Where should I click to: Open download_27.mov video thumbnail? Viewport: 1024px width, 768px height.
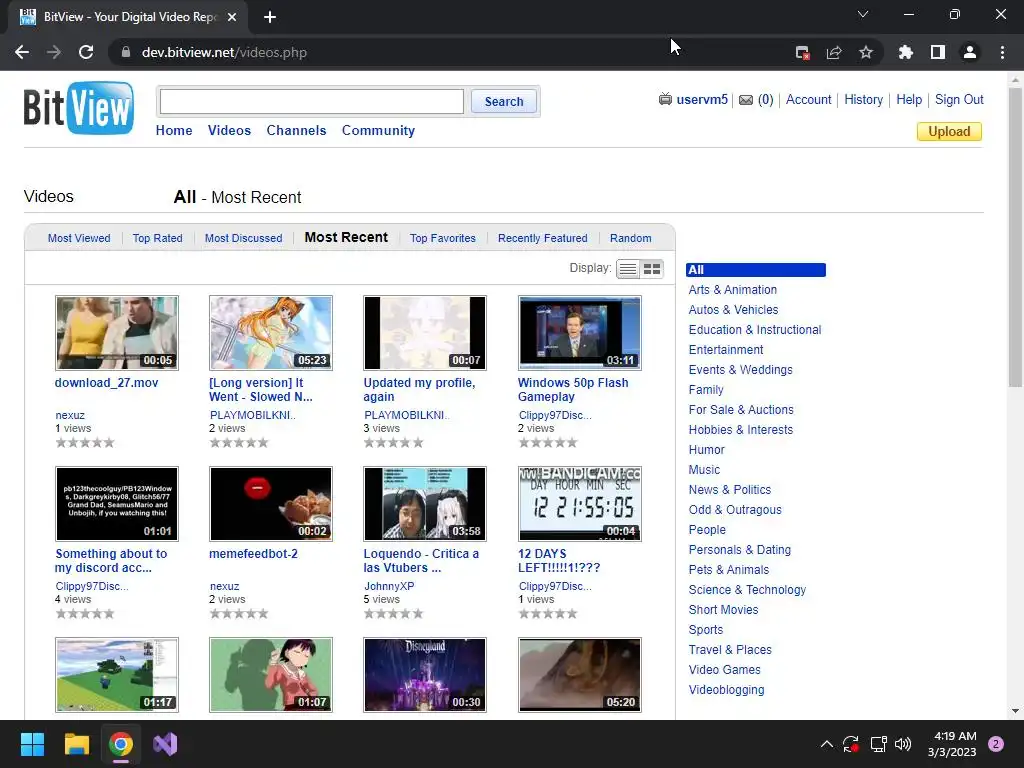117,333
